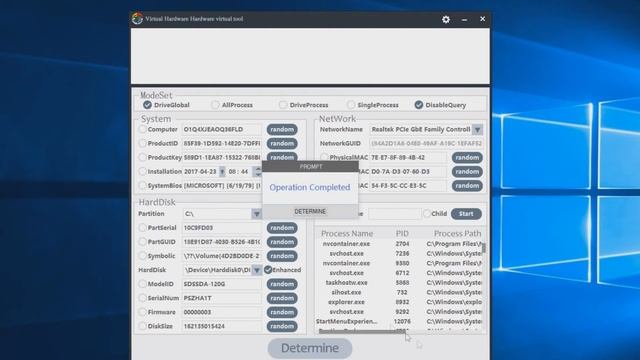Edit the ProductID field
Screen dimensions: 640x360
222,143
